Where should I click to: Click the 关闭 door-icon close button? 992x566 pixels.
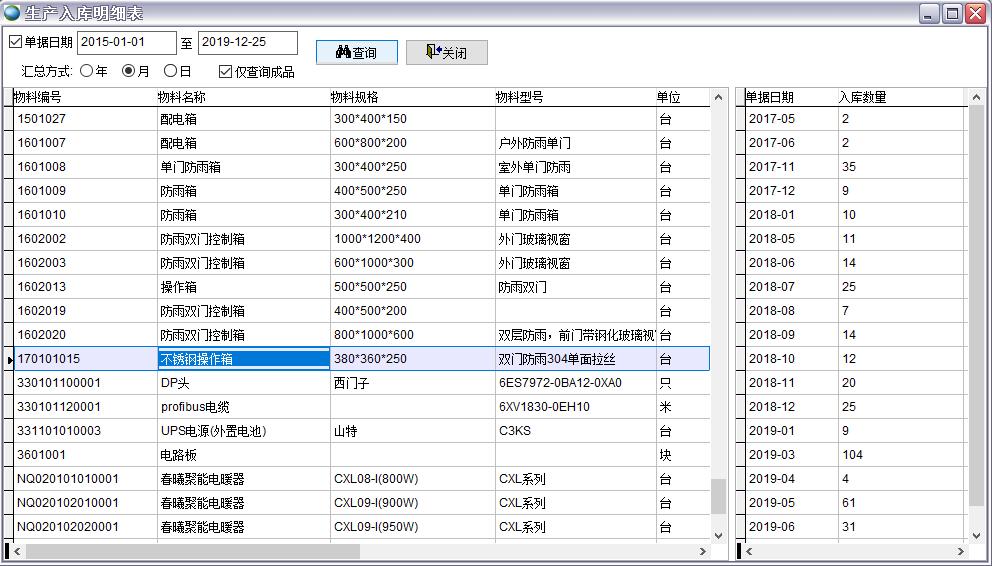(446, 52)
